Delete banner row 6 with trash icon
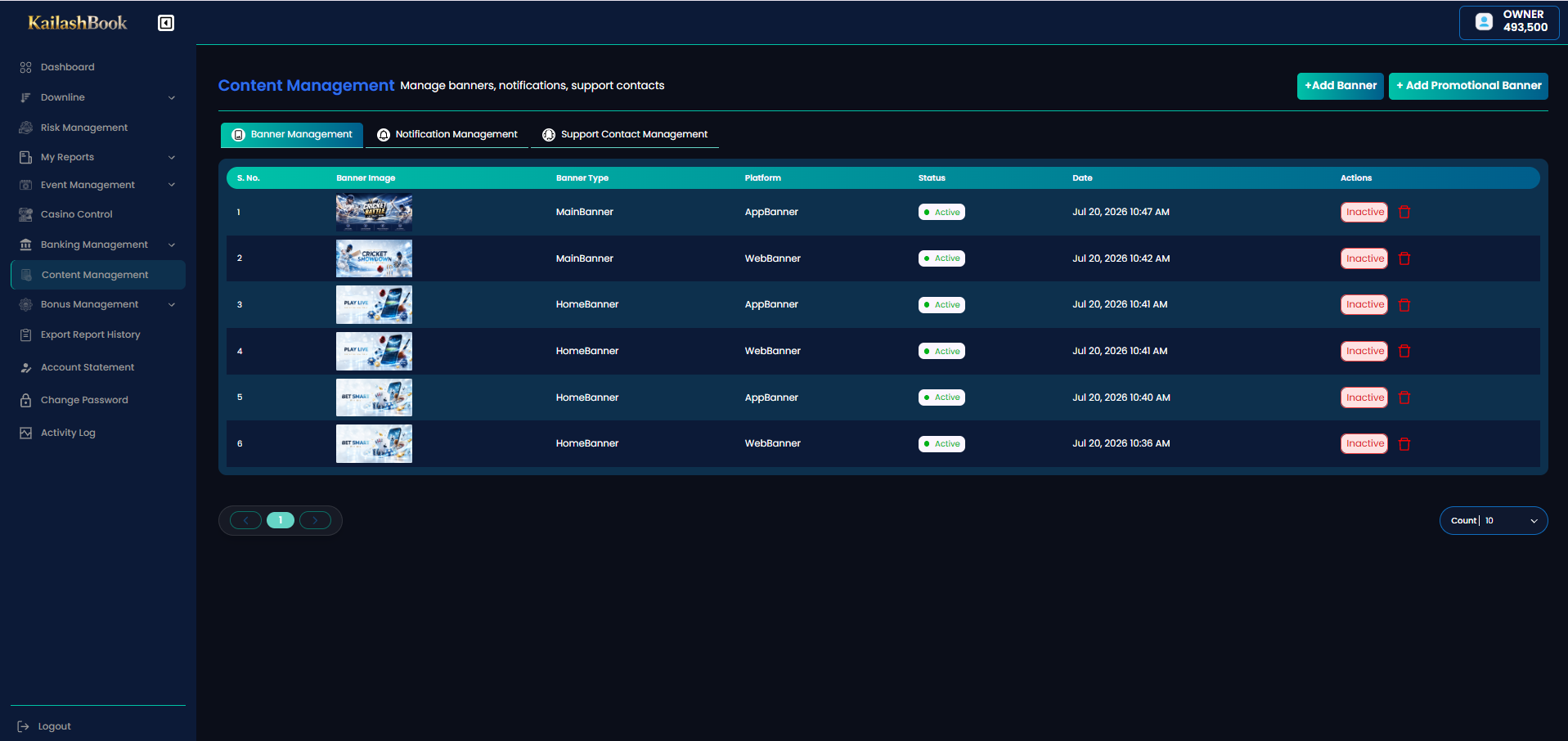This screenshot has height=741, width=1568. point(1404,444)
